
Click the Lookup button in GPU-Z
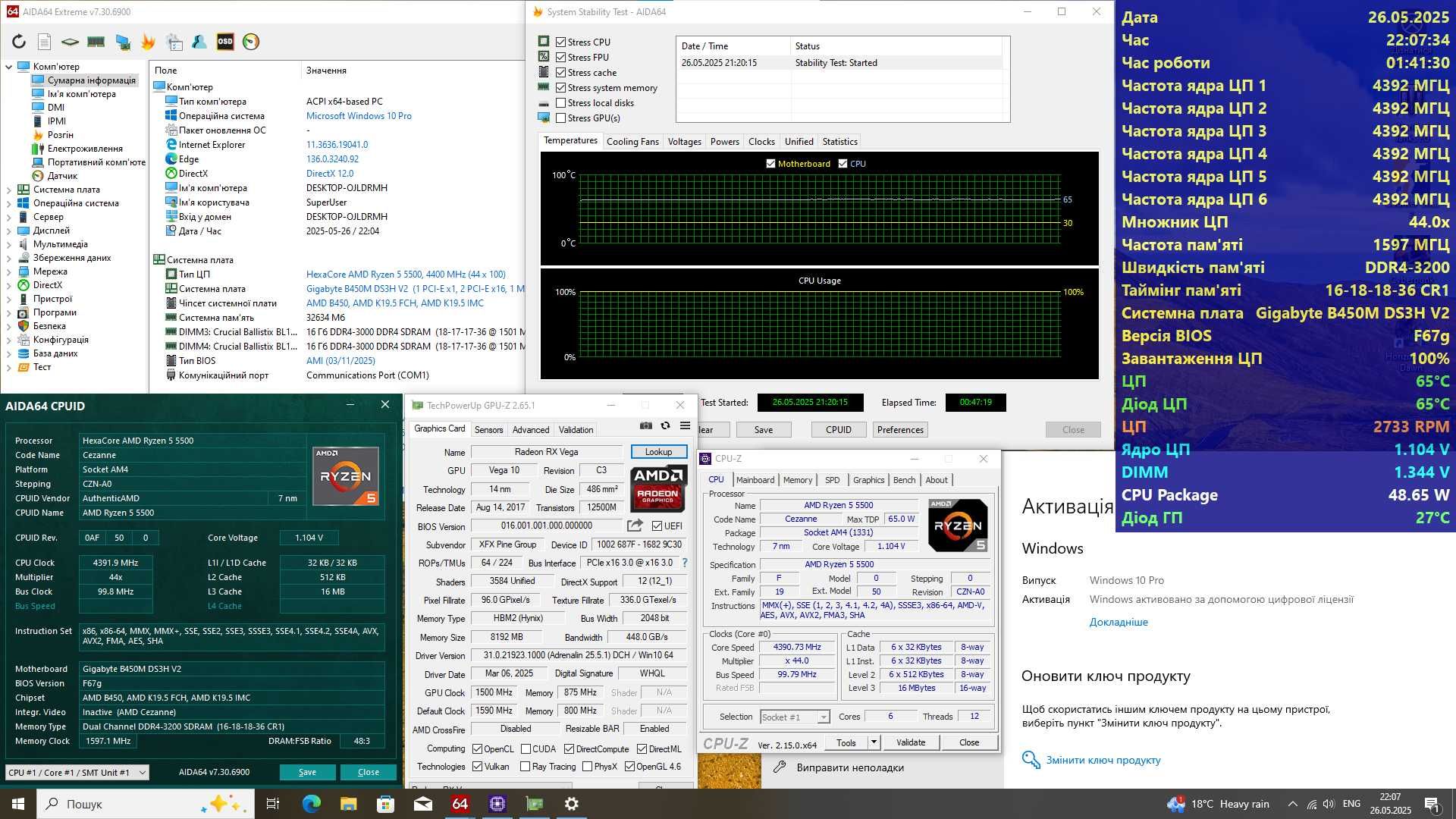click(658, 452)
